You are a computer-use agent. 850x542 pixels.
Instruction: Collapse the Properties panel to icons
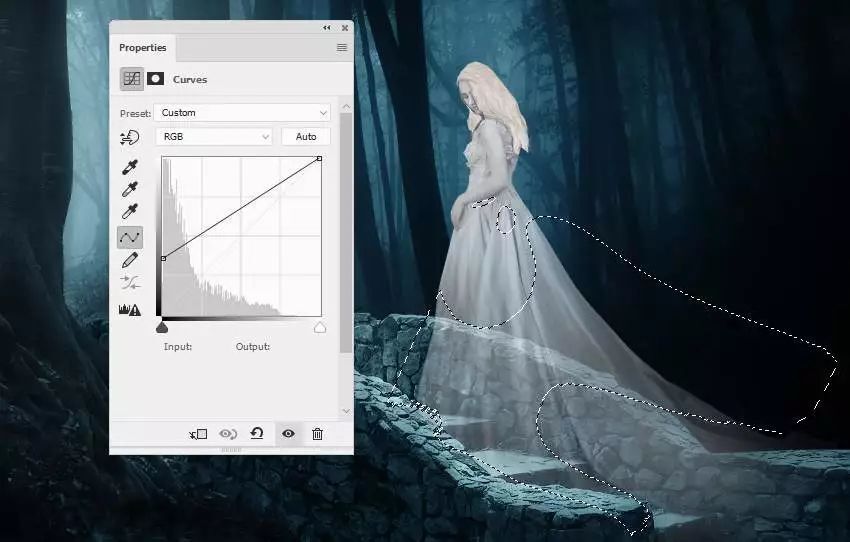[x=326, y=28]
